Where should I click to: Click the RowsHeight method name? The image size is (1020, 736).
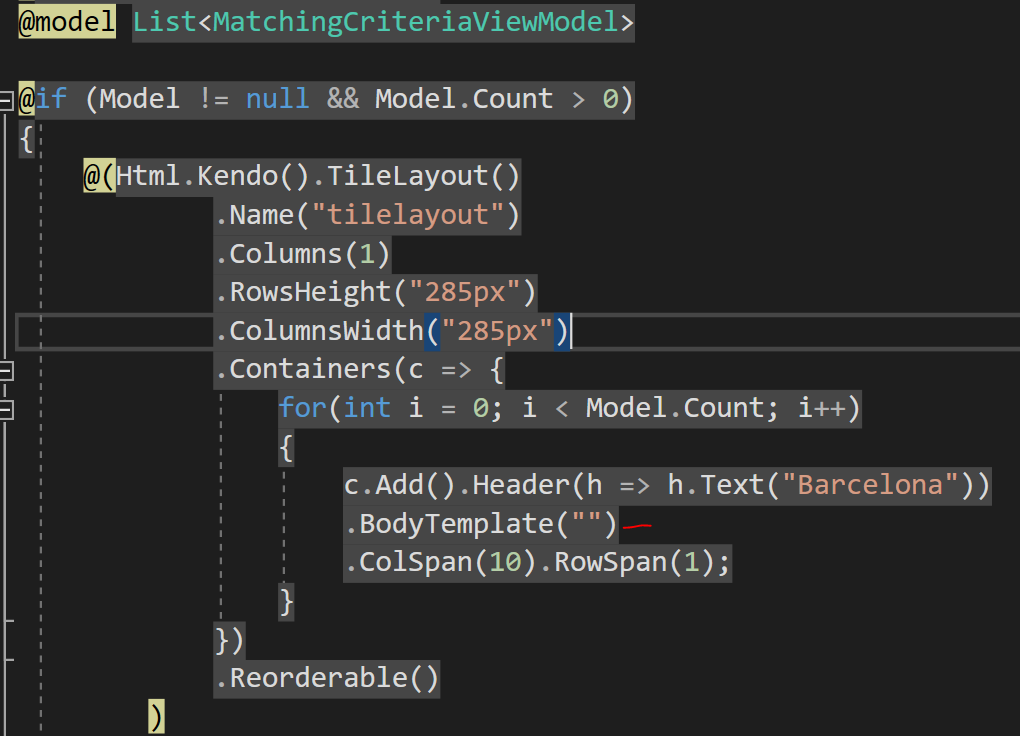[x=310, y=292]
